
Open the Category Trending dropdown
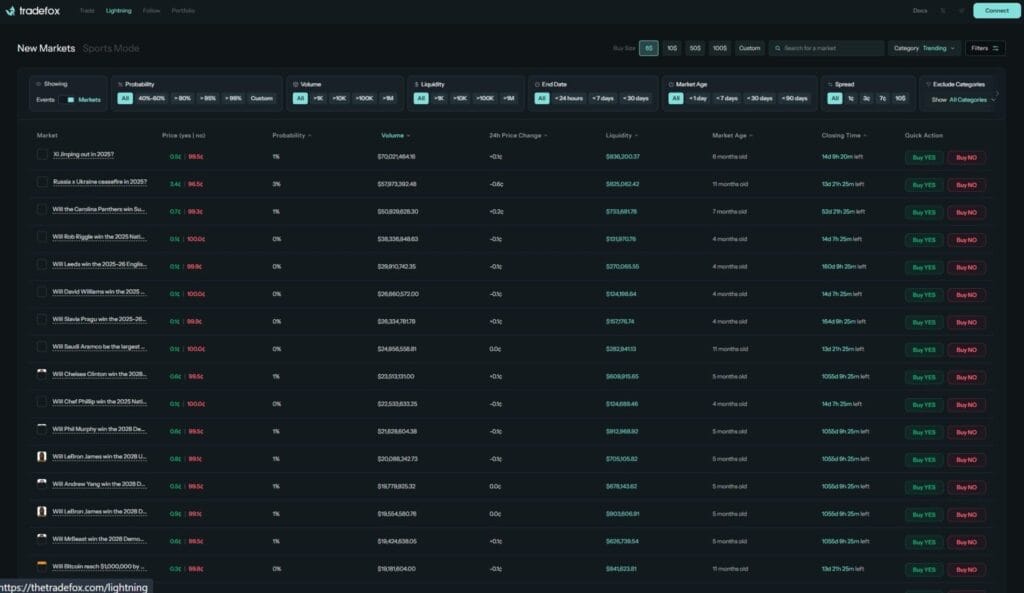pyautogui.click(x=925, y=48)
